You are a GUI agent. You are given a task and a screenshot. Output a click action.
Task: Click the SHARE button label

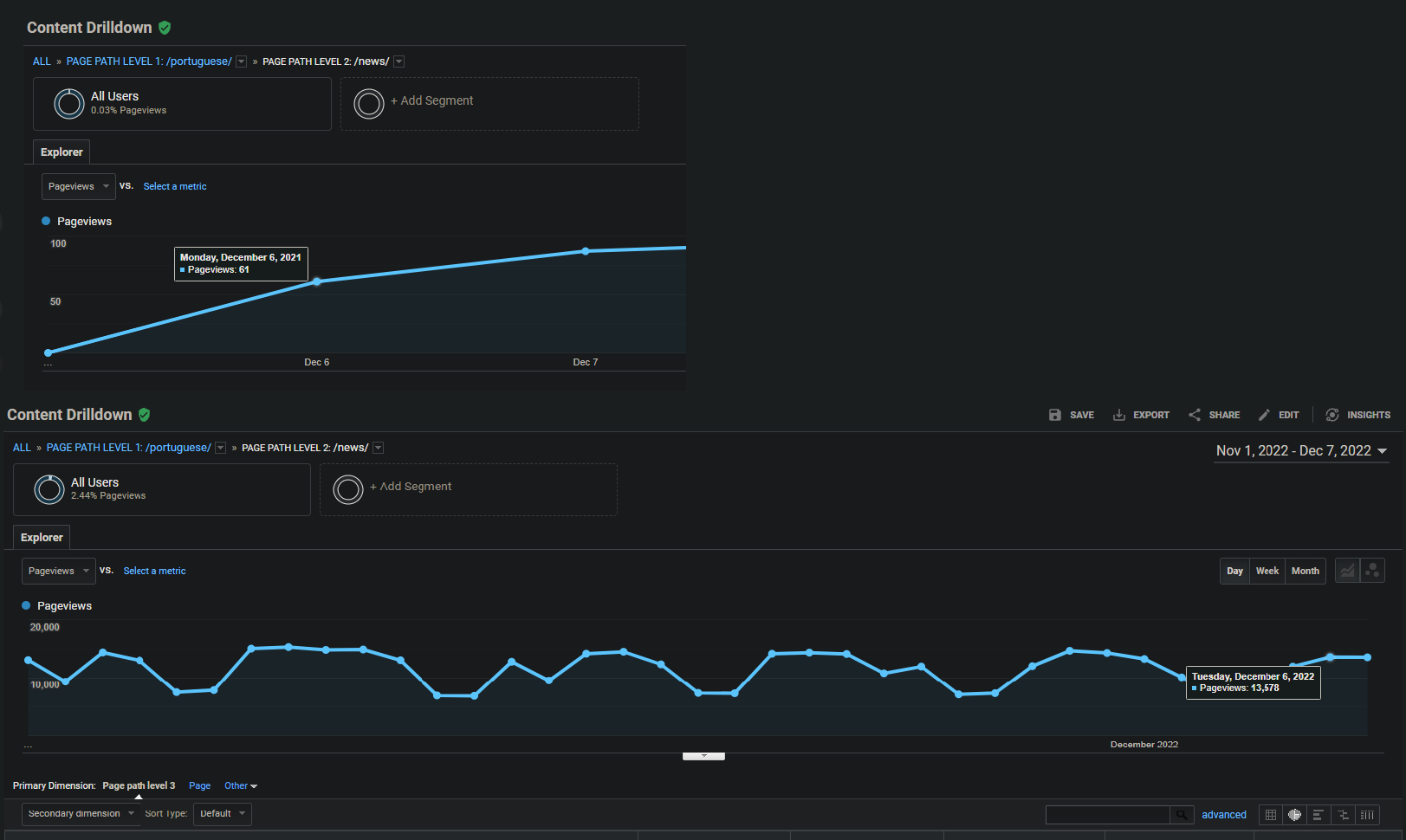coord(1224,415)
